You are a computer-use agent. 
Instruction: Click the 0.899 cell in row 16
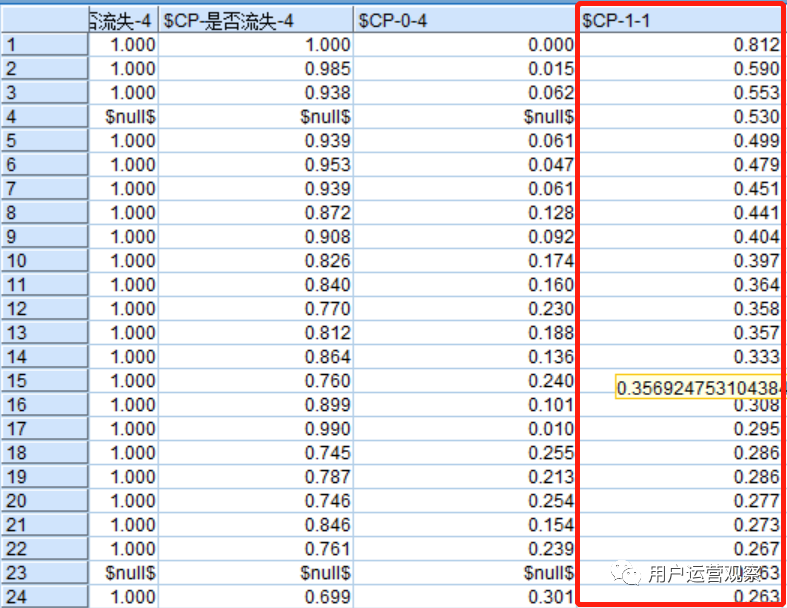coord(256,405)
